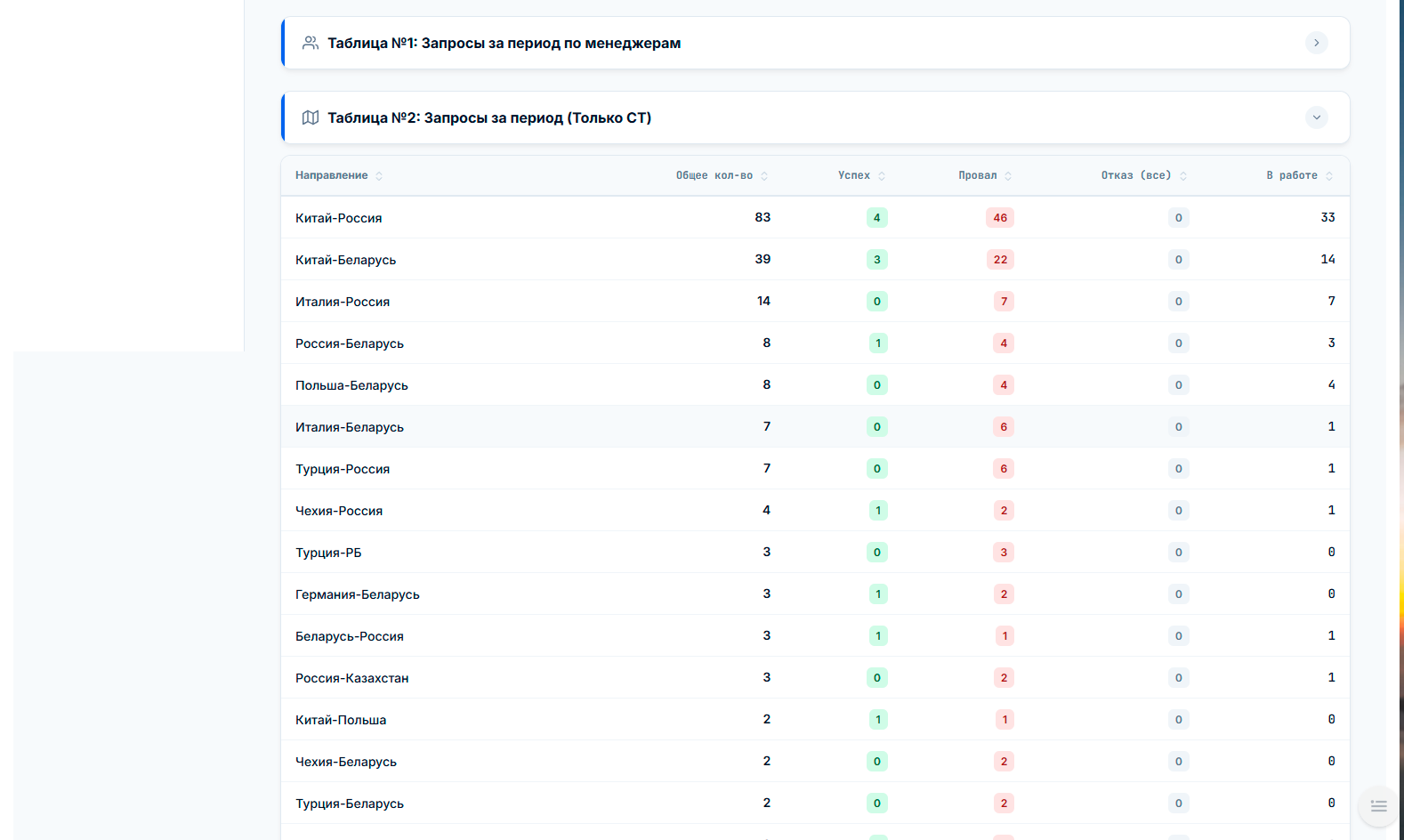1404x840 pixels.
Task: Select the Китай-Россия row
Action: [x=815, y=217]
